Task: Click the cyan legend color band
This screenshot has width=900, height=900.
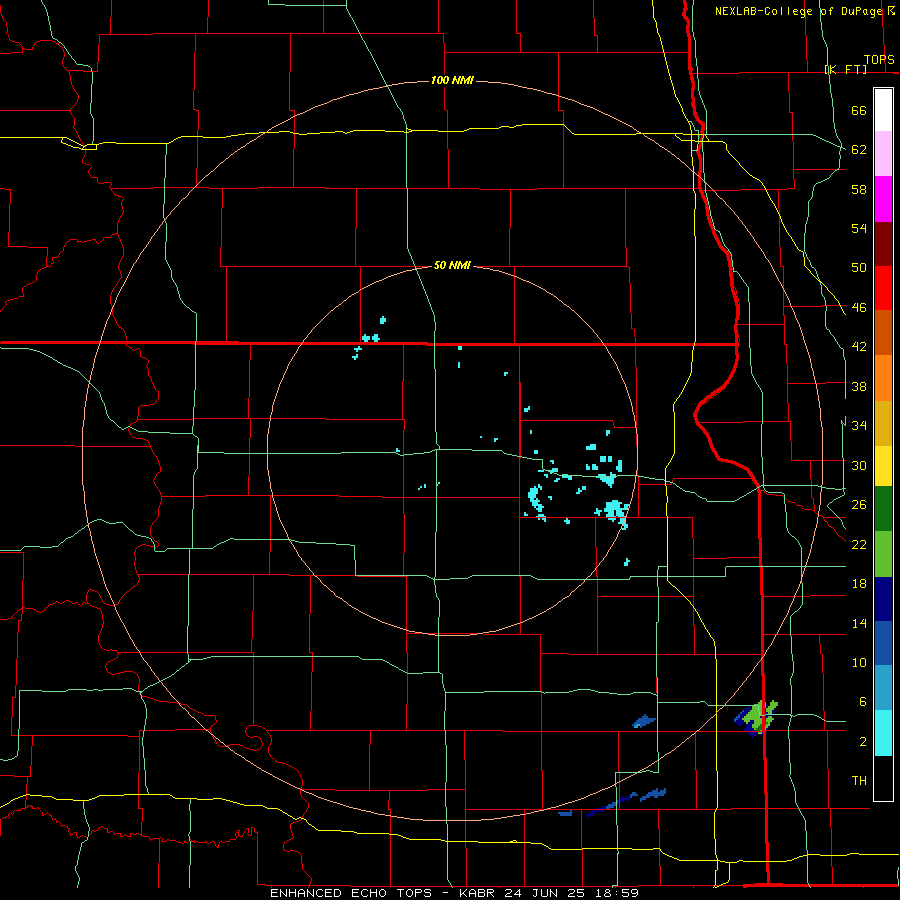Action: [x=883, y=733]
